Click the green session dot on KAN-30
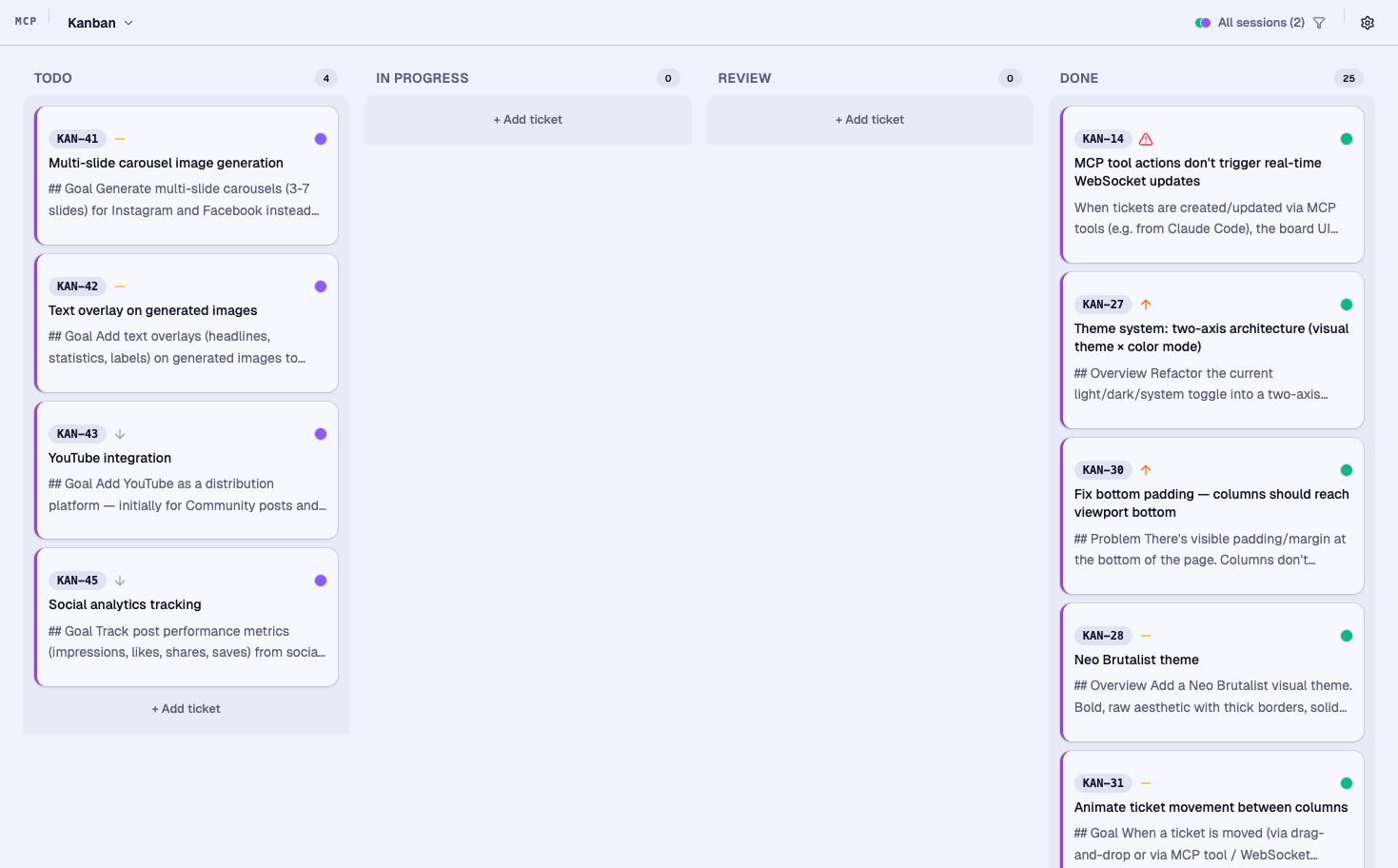The image size is (1398, 868). click(x=1347, y=470)
